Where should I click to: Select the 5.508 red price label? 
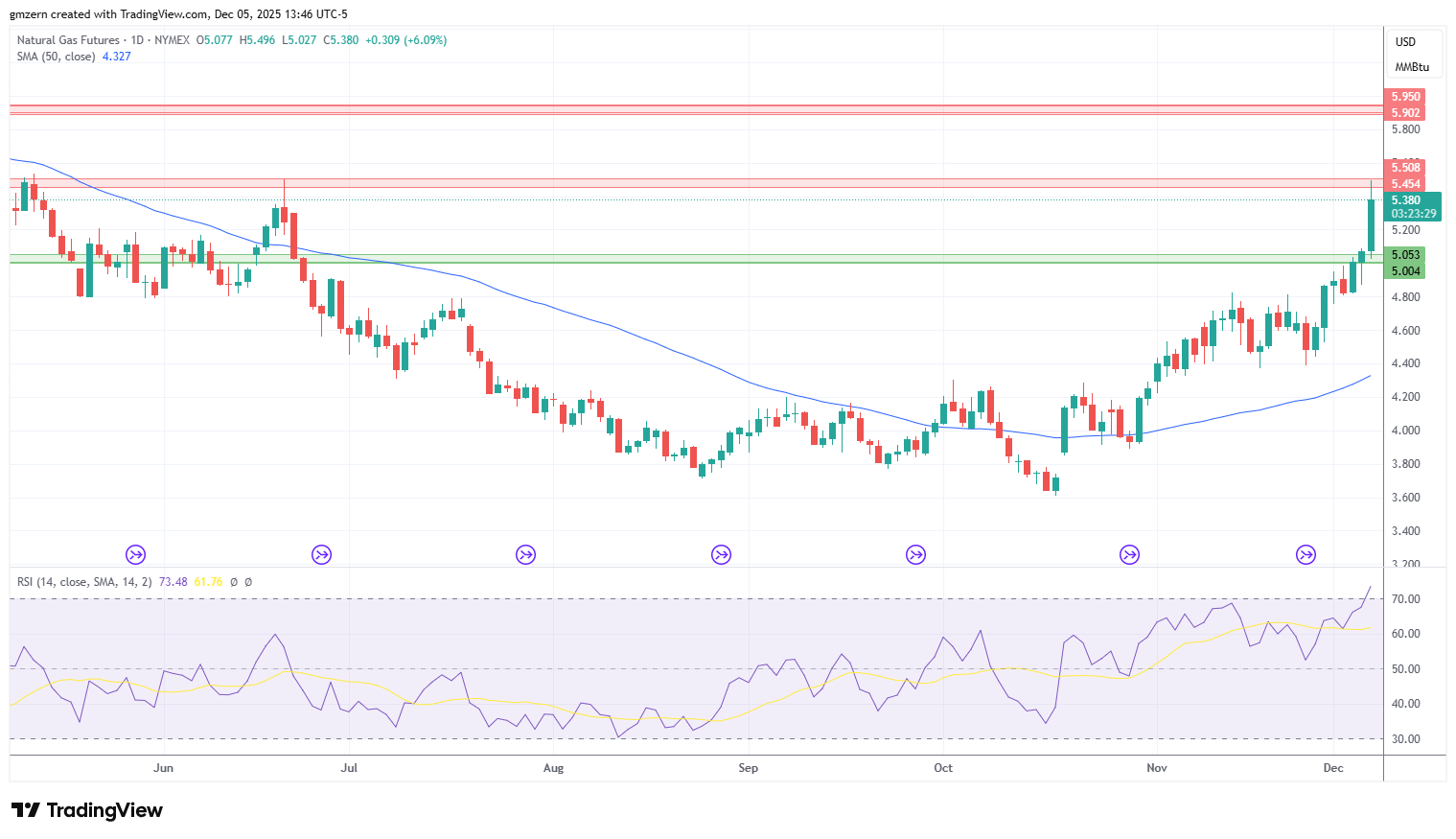(x=1405, y=168)
